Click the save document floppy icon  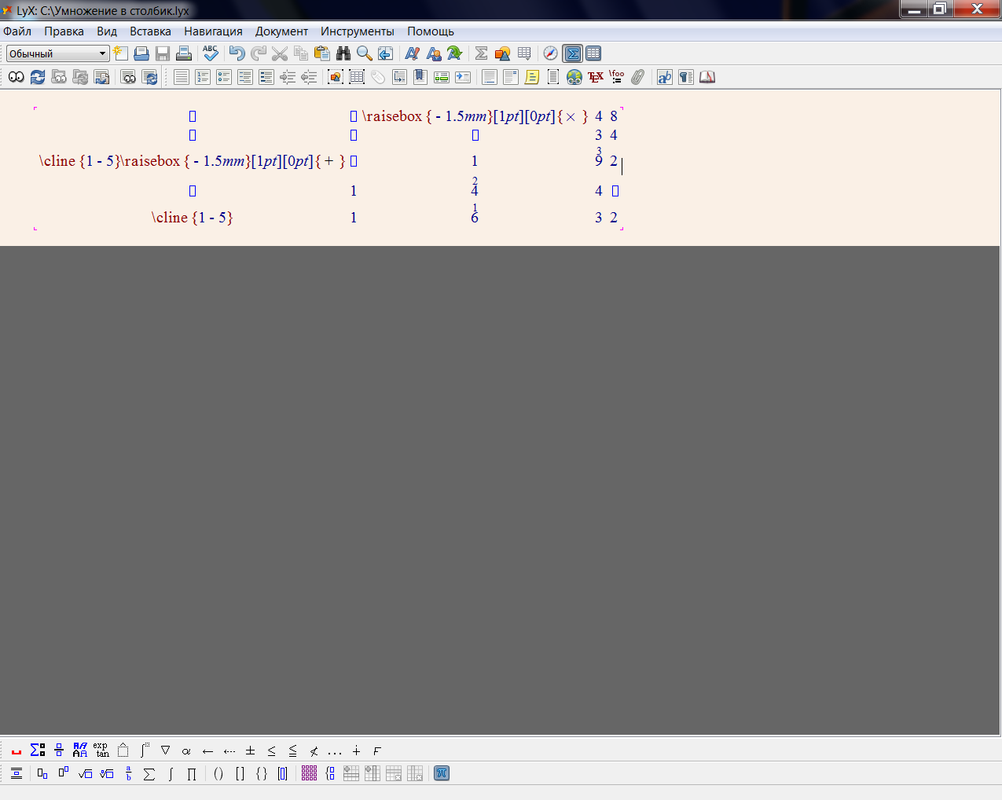click(x=162, y=54)
